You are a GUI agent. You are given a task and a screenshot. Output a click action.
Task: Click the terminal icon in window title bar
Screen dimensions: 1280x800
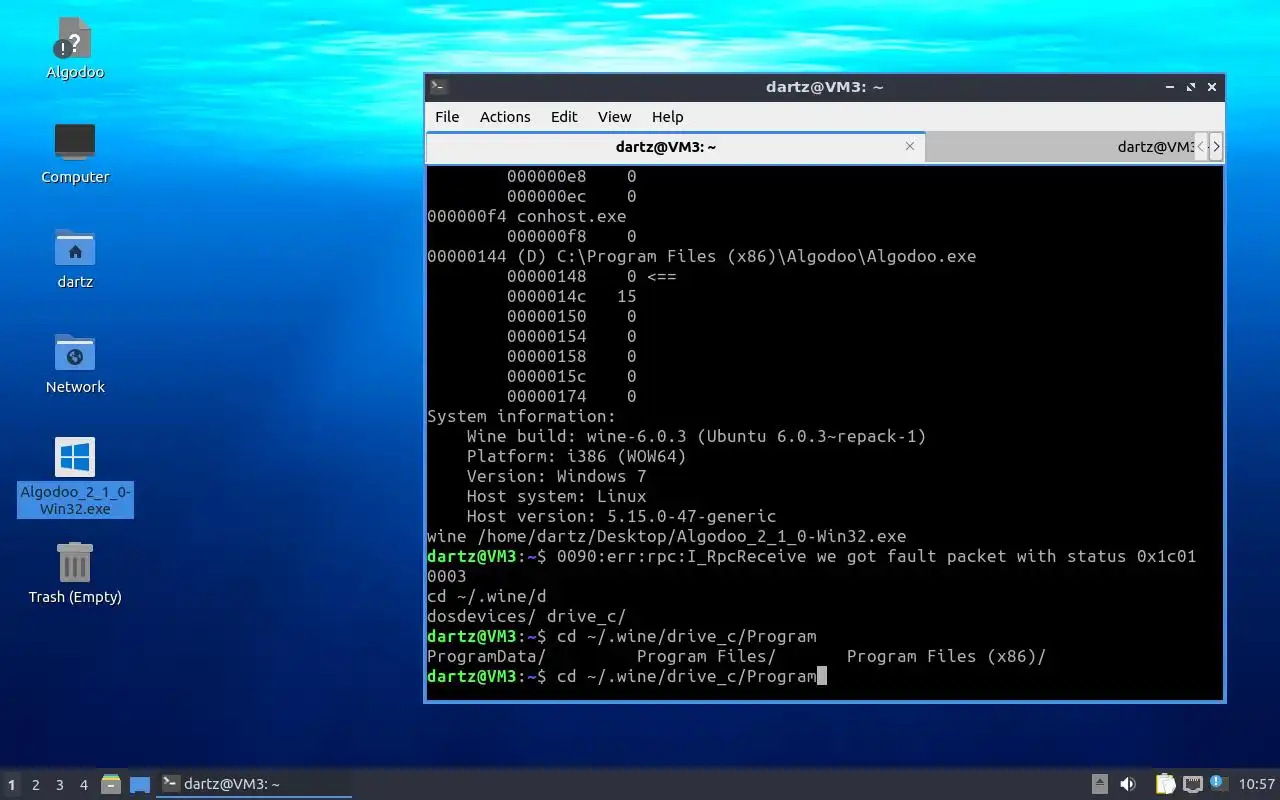pyautogui.click(x=438, y=87)
